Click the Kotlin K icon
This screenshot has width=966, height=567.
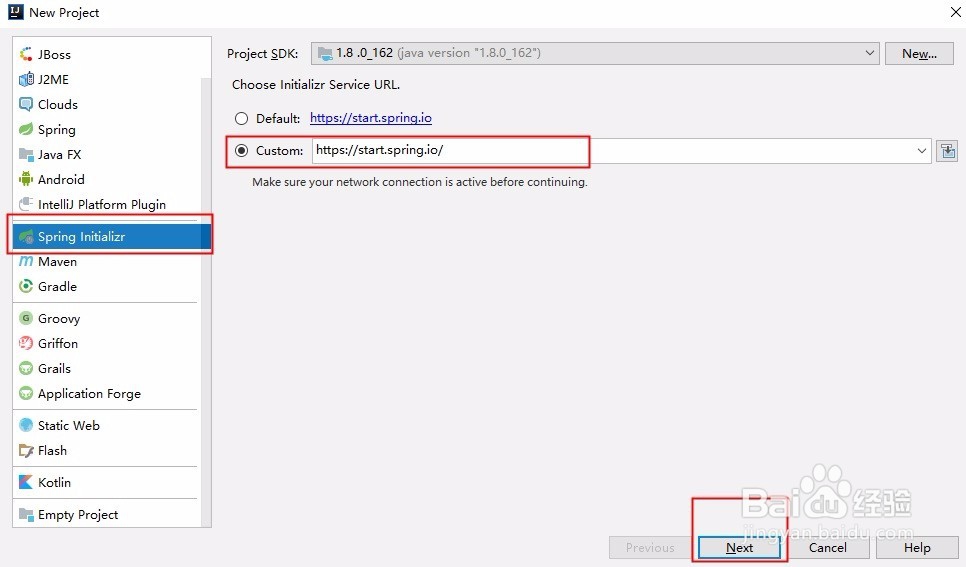[26, 483]
